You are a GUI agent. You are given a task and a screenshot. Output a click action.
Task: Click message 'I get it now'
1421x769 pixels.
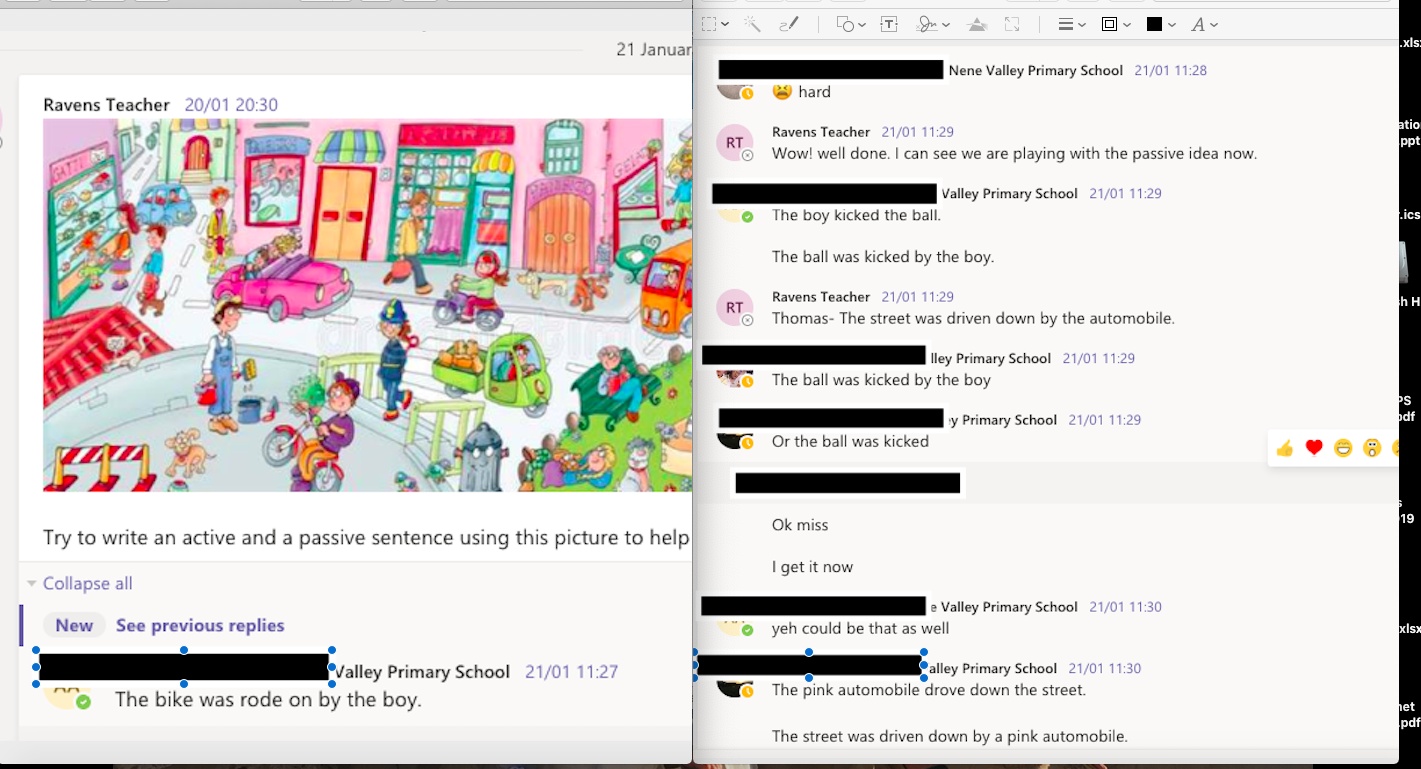click(x=812, y=567)
